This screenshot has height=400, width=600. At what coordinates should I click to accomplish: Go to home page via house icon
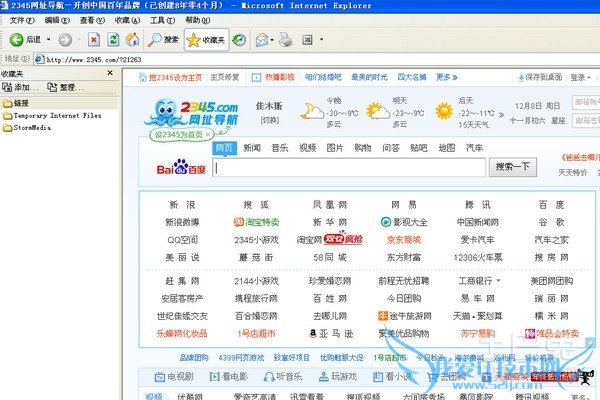tap(132, 39)
